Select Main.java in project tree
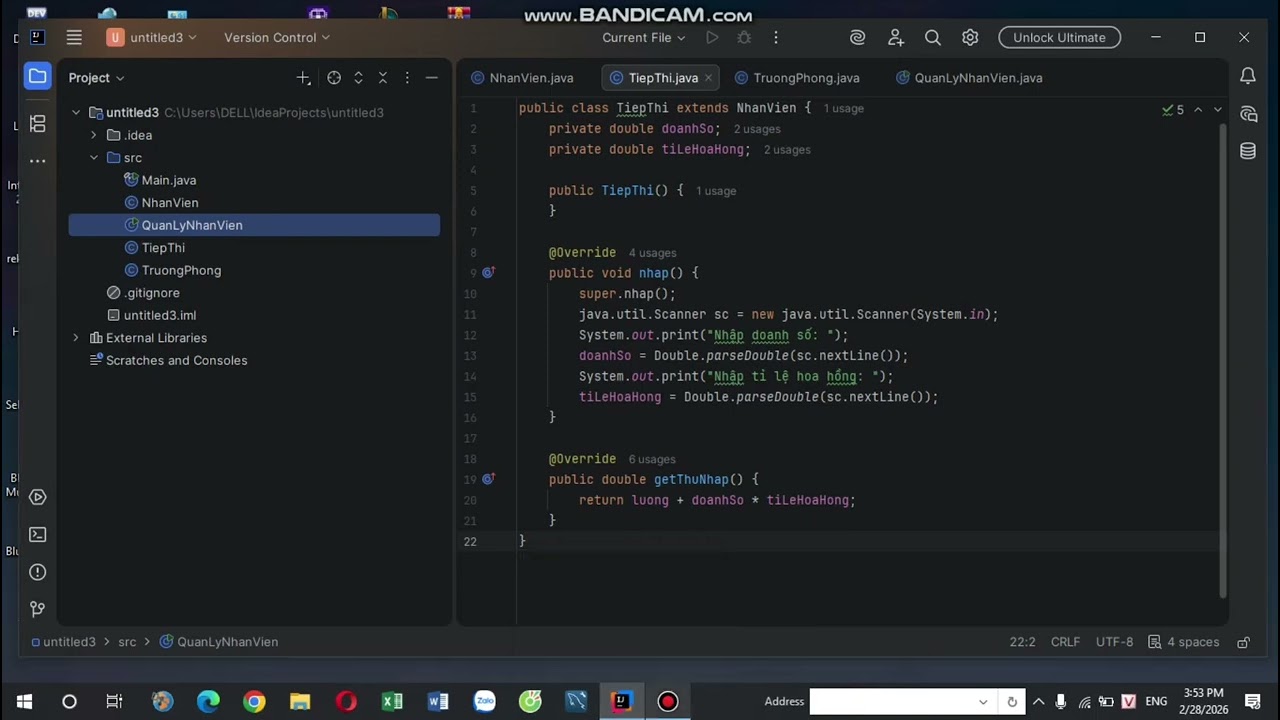This screenshot has height=720, width=1280. pyautogui.click(x=160, y=180)
